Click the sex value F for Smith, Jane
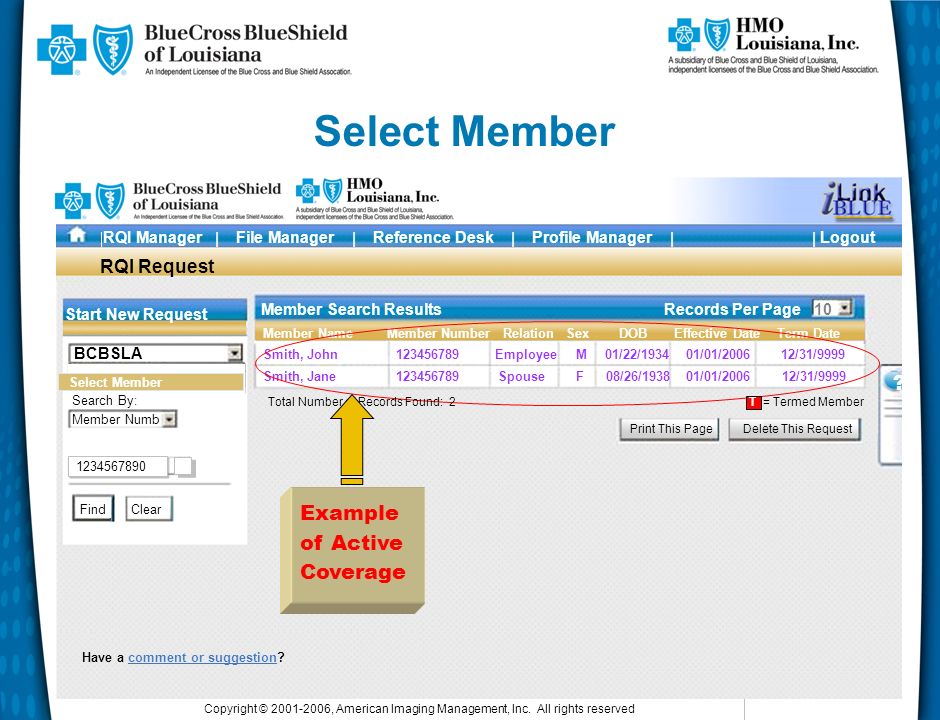Screen dimensions: 940x720 point(579,376)
